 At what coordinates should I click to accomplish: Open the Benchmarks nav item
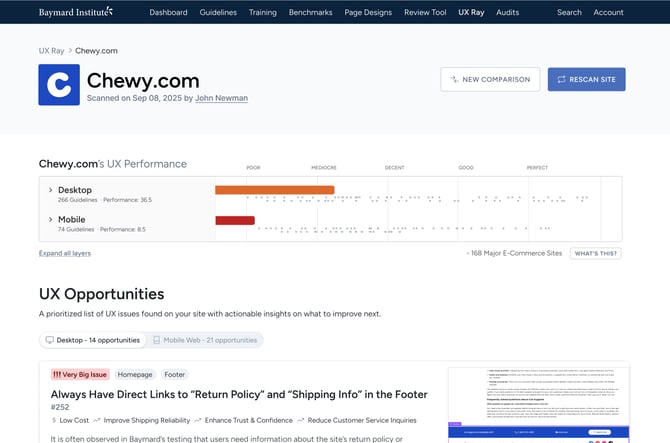tap(310, 12)
